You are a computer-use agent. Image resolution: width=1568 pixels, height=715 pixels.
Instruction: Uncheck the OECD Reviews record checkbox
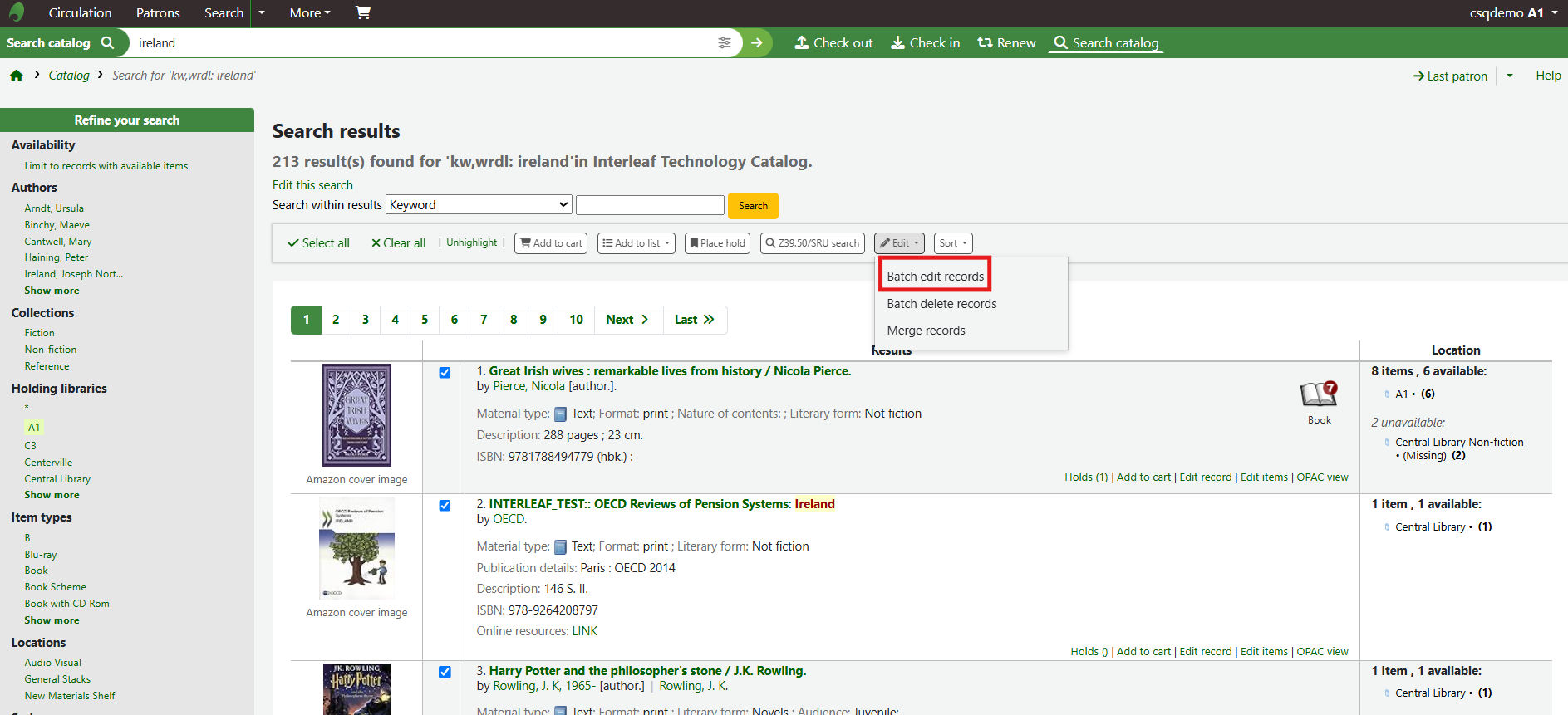[x=445, y=506]
